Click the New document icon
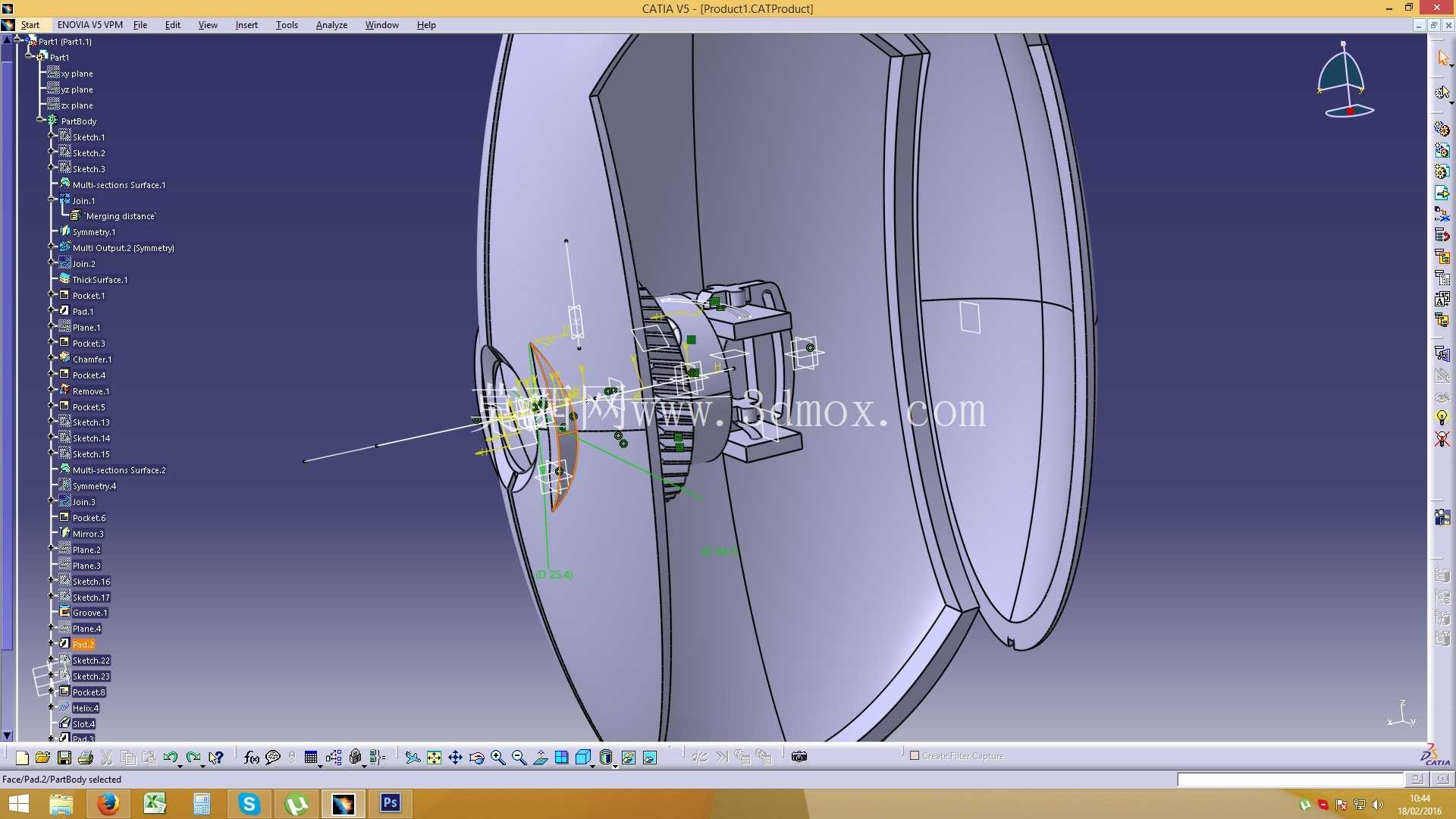 (22, 757)
